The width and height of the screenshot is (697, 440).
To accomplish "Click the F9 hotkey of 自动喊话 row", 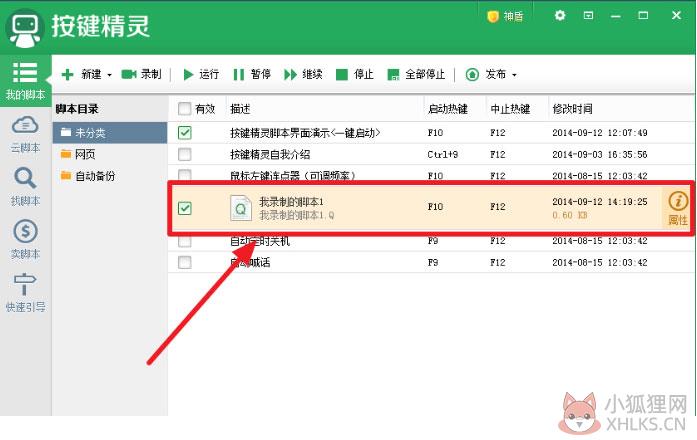I will point(433,262).
